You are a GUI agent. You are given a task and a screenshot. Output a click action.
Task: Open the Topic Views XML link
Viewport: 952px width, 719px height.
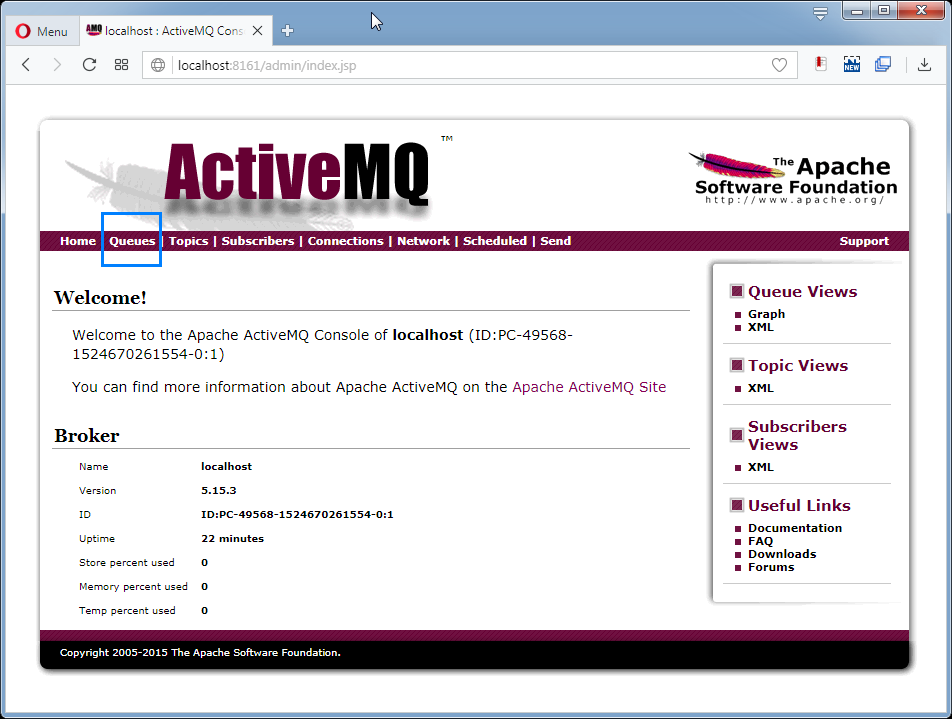click(x=761, y=388)
